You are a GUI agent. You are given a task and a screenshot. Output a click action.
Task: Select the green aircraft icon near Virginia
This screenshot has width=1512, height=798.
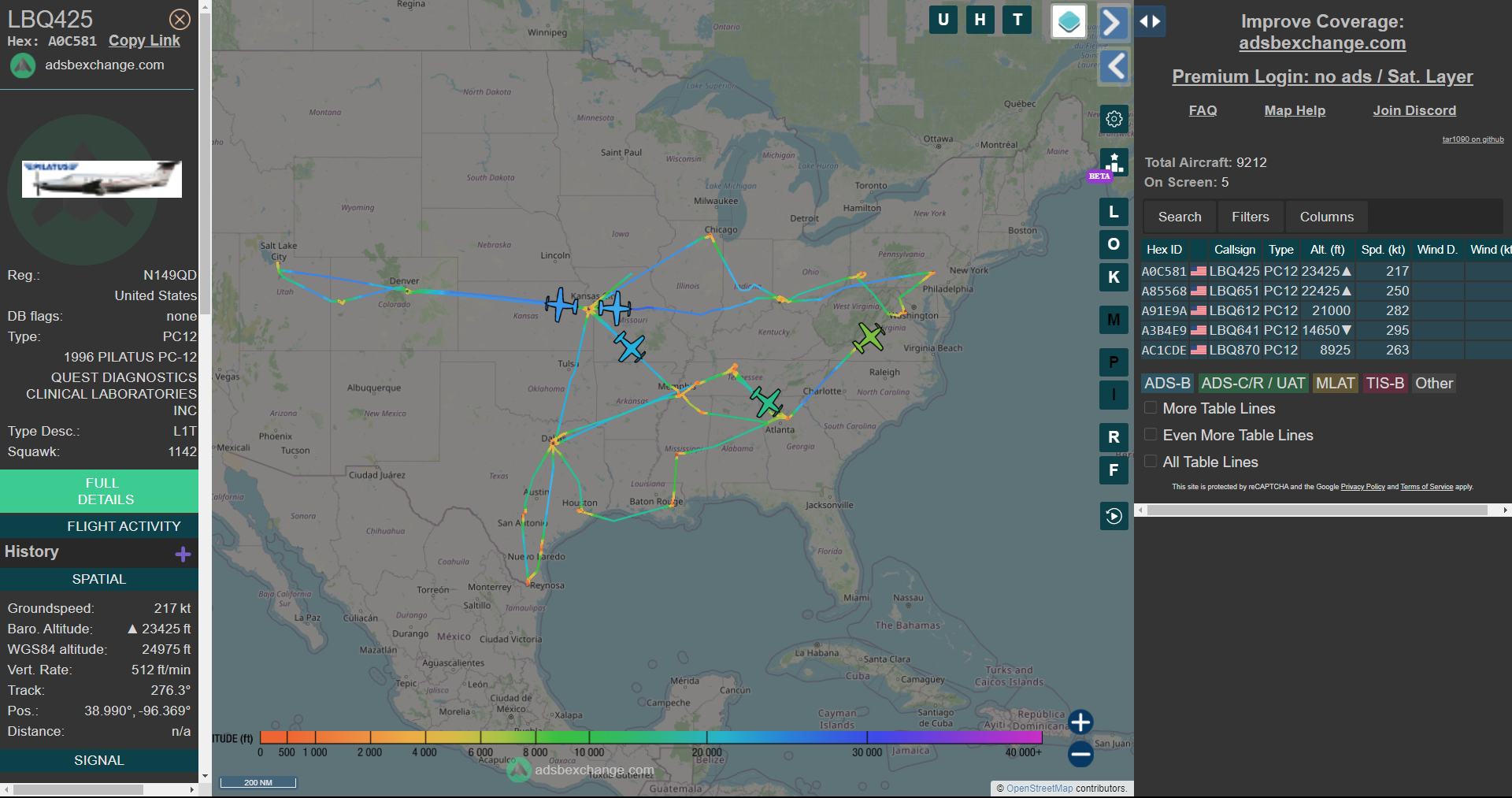(x=869, y=337)
